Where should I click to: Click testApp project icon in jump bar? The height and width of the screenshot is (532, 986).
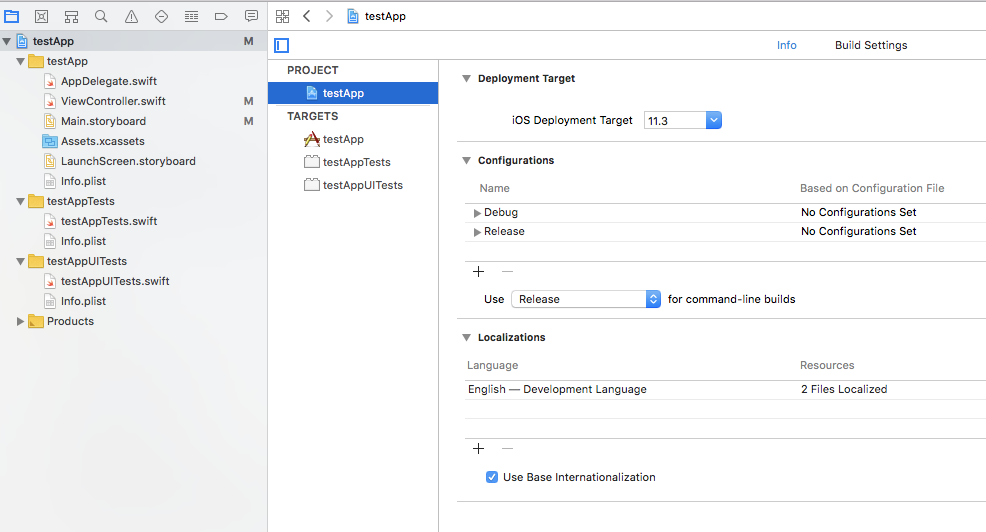[353, 16]
